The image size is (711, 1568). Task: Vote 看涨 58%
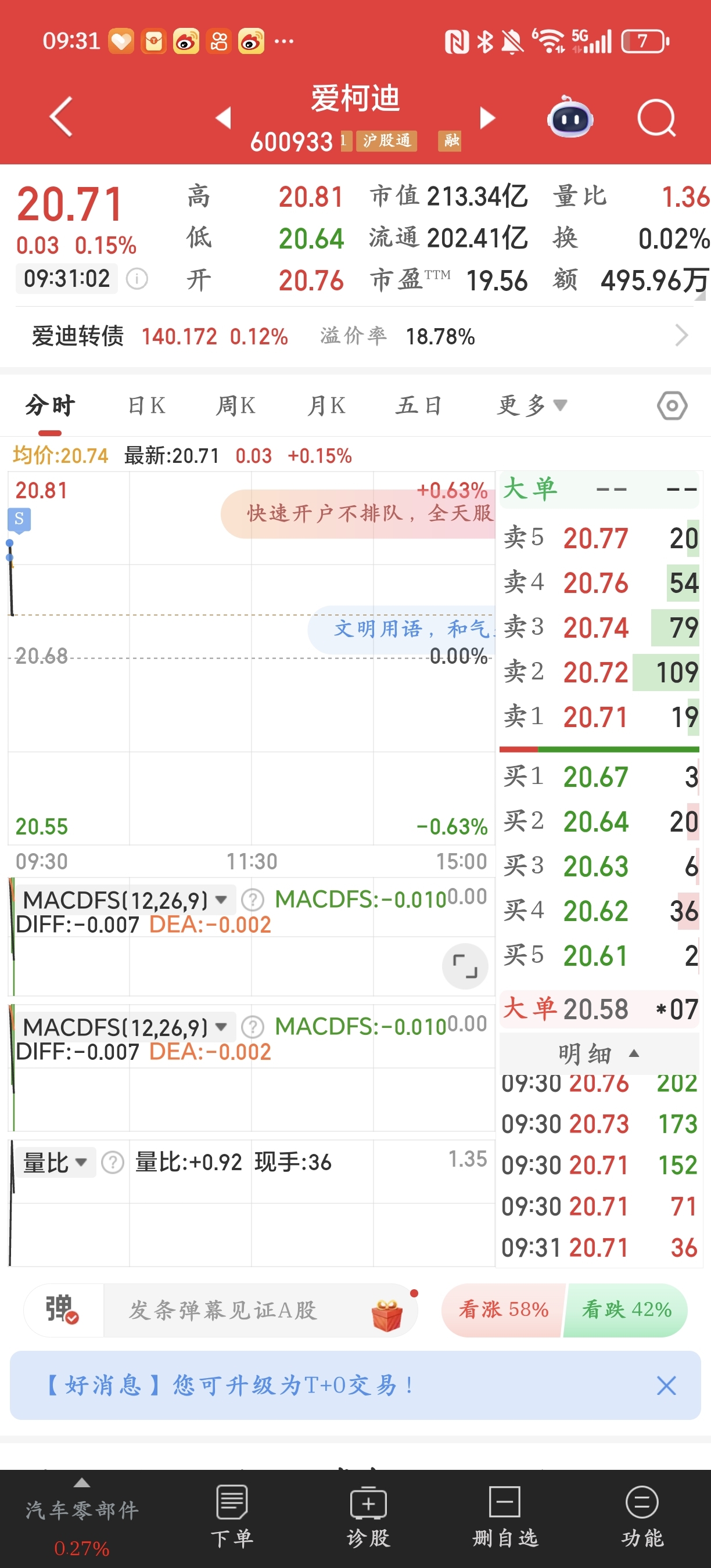click(x=504, y=1310)
